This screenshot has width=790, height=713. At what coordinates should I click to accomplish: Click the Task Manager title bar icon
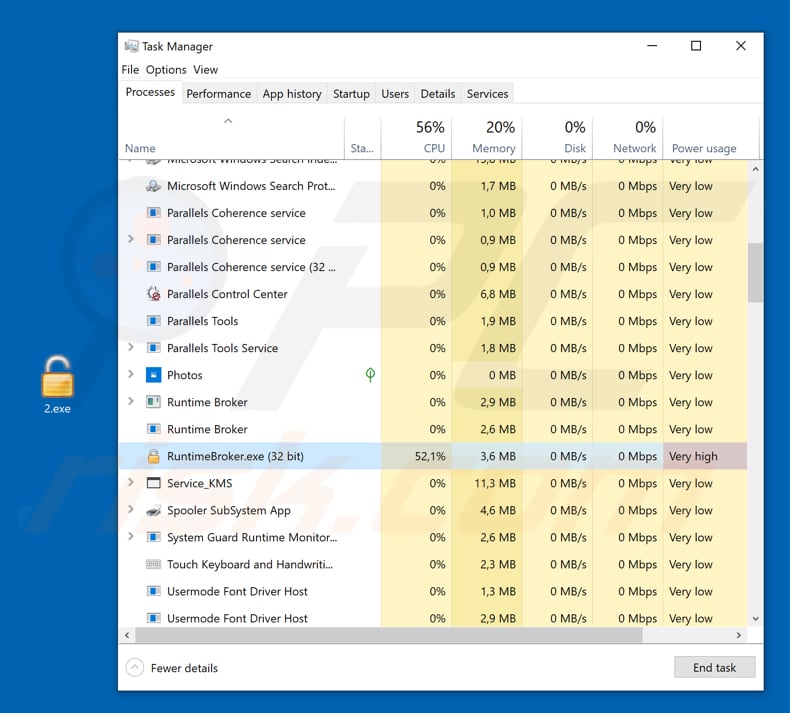click(x=131, y=46)
